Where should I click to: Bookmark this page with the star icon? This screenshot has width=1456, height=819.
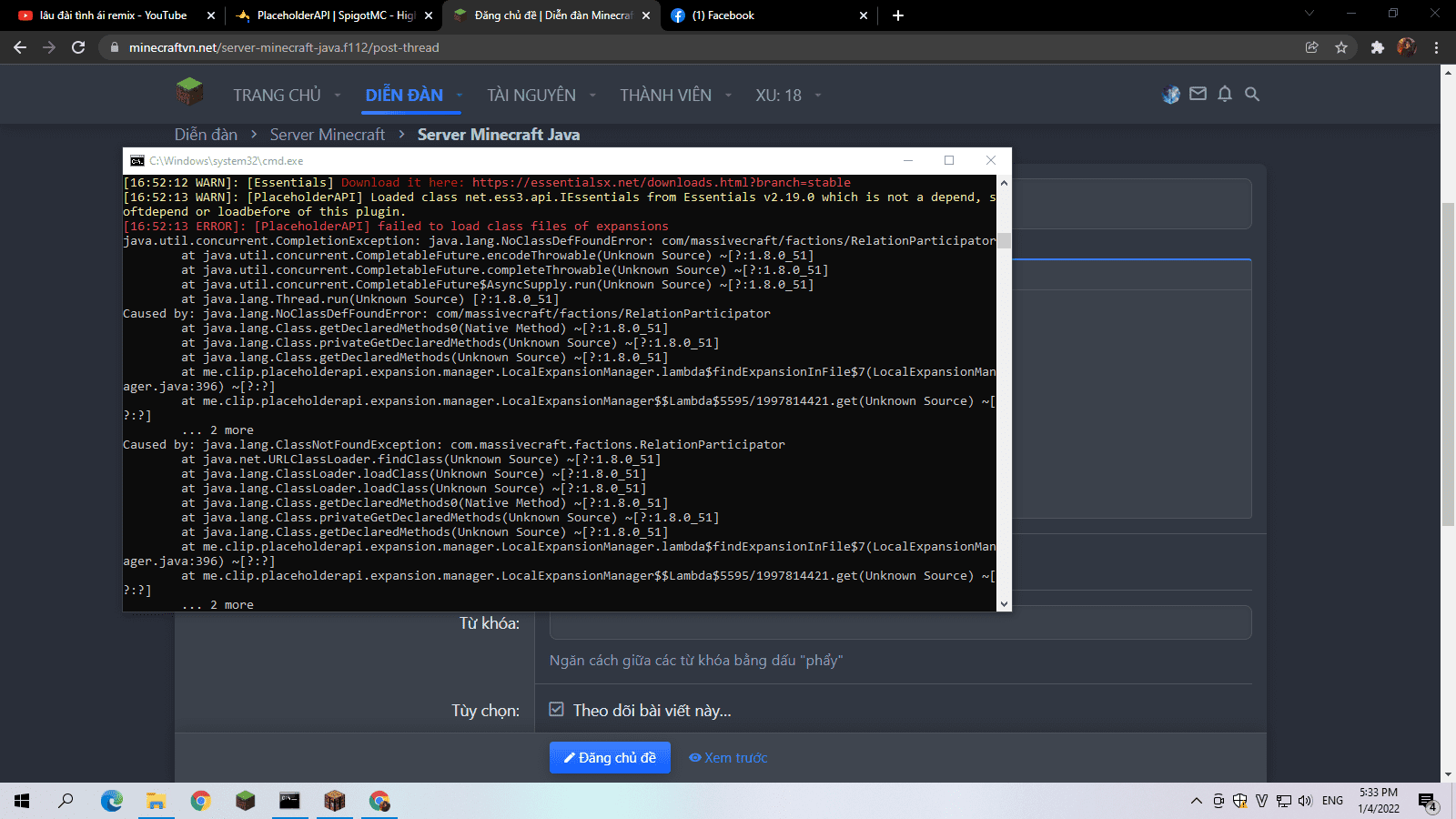pyautogui.click(x=1341, y=47)
